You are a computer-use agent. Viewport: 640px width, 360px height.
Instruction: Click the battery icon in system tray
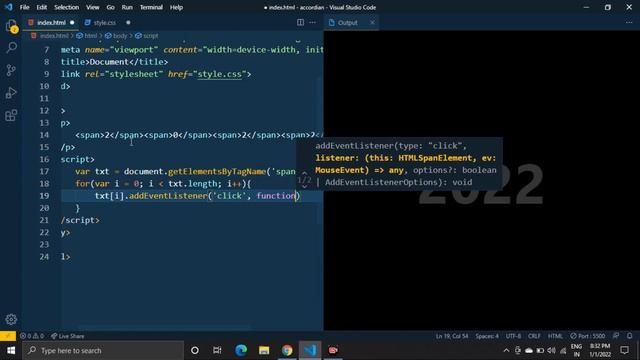coord(540,351)
